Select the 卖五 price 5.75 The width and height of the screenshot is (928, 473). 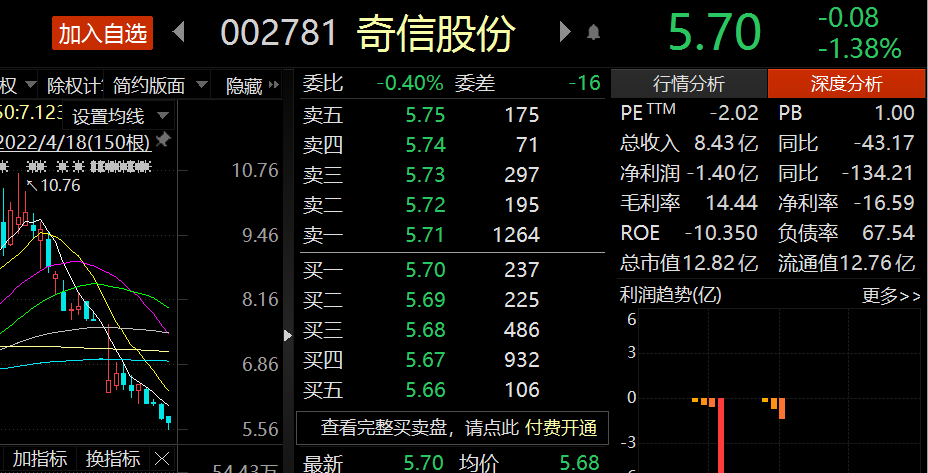pos(425,115)
